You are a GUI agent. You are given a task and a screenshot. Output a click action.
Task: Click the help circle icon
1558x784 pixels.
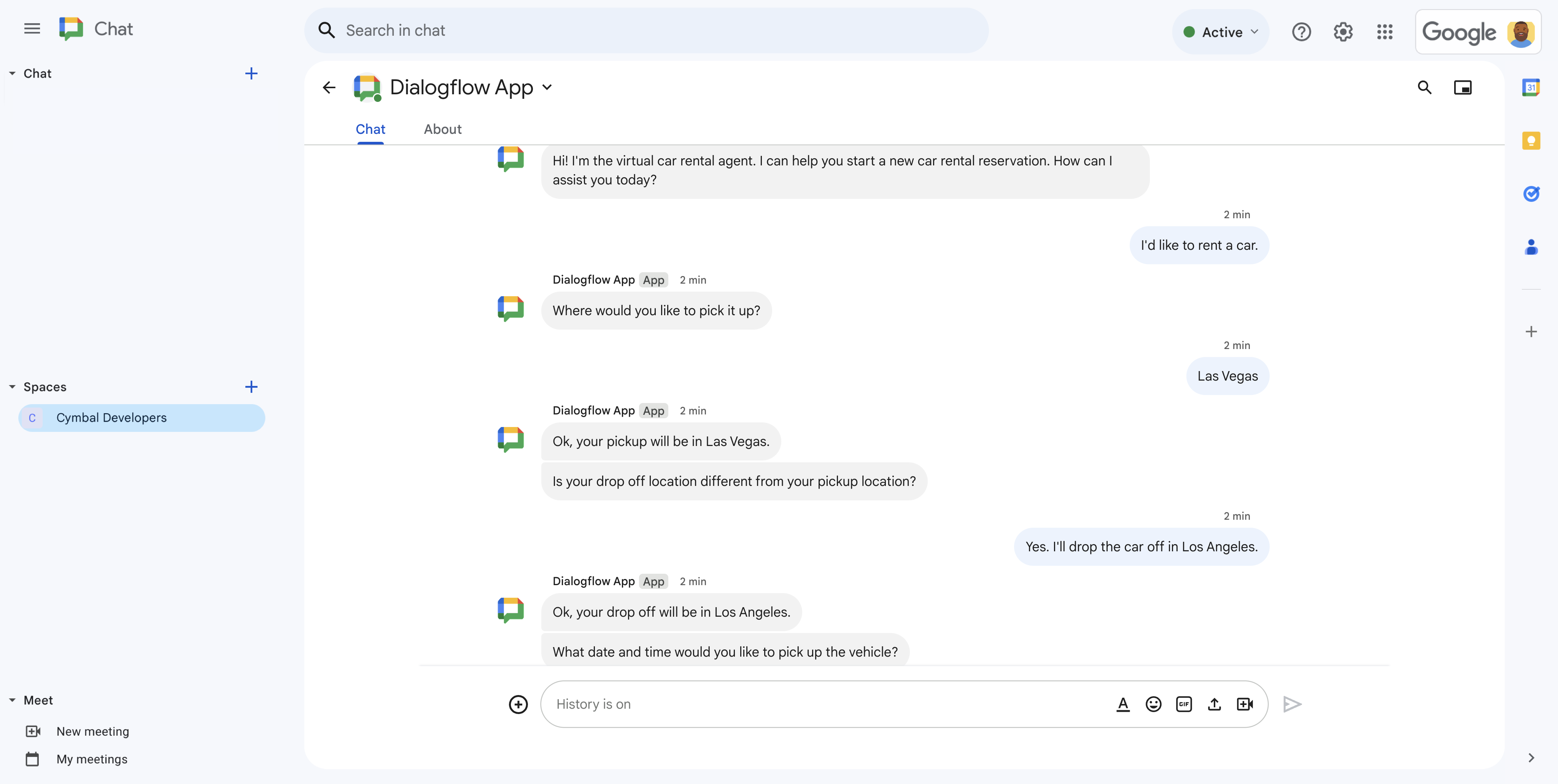tap(1301, 30)
